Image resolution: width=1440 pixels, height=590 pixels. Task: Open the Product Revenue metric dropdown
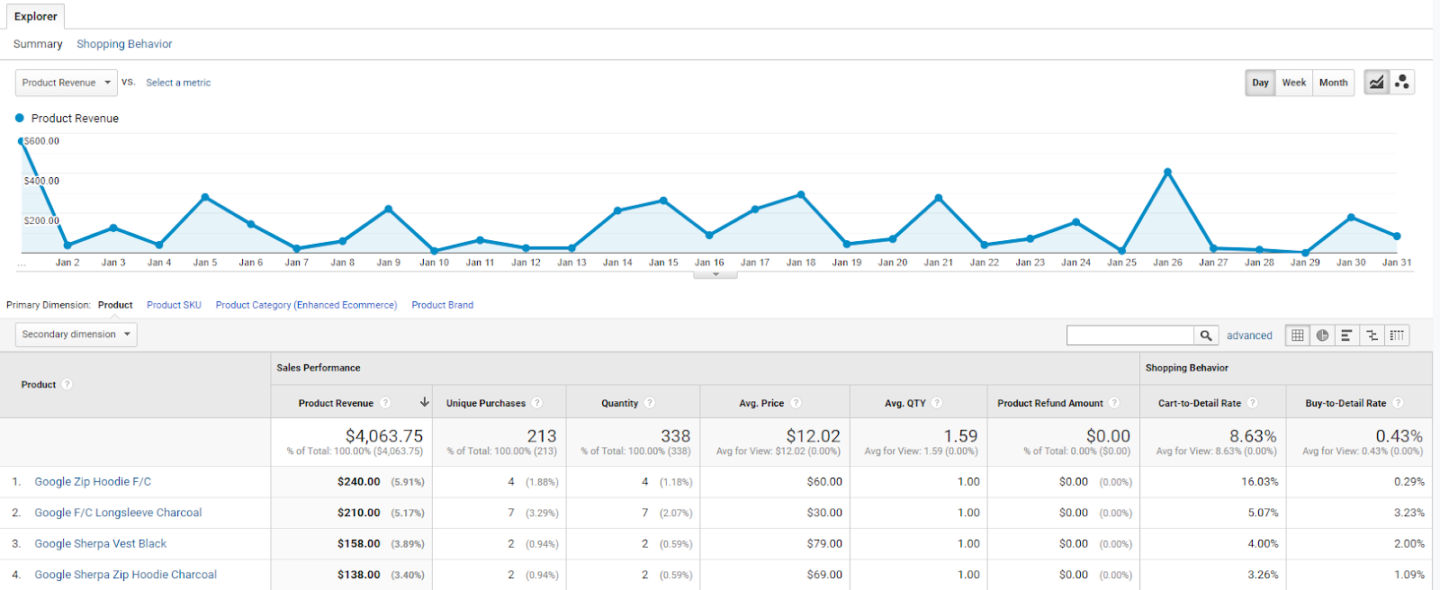67,83
